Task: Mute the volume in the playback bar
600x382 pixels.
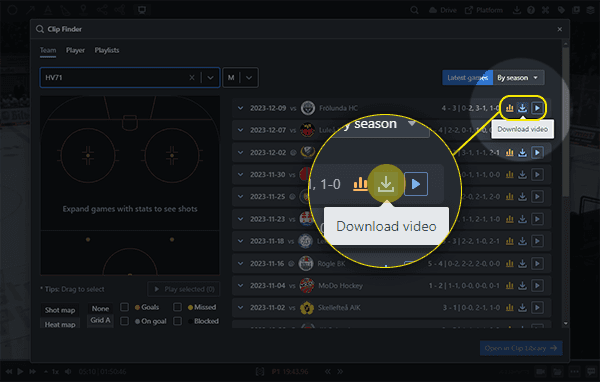Action: tap(68, 371)
